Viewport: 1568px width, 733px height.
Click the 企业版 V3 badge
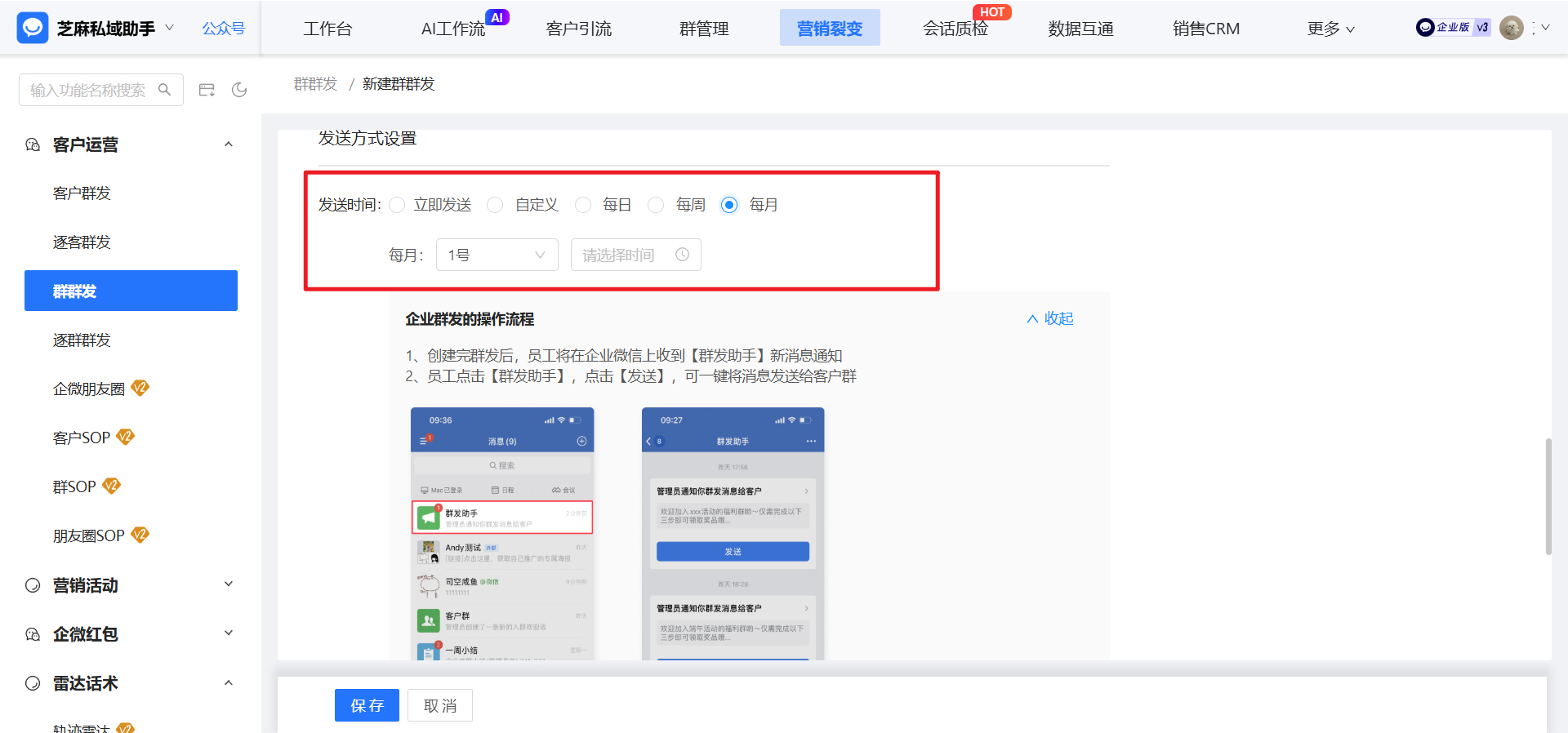1453,27
